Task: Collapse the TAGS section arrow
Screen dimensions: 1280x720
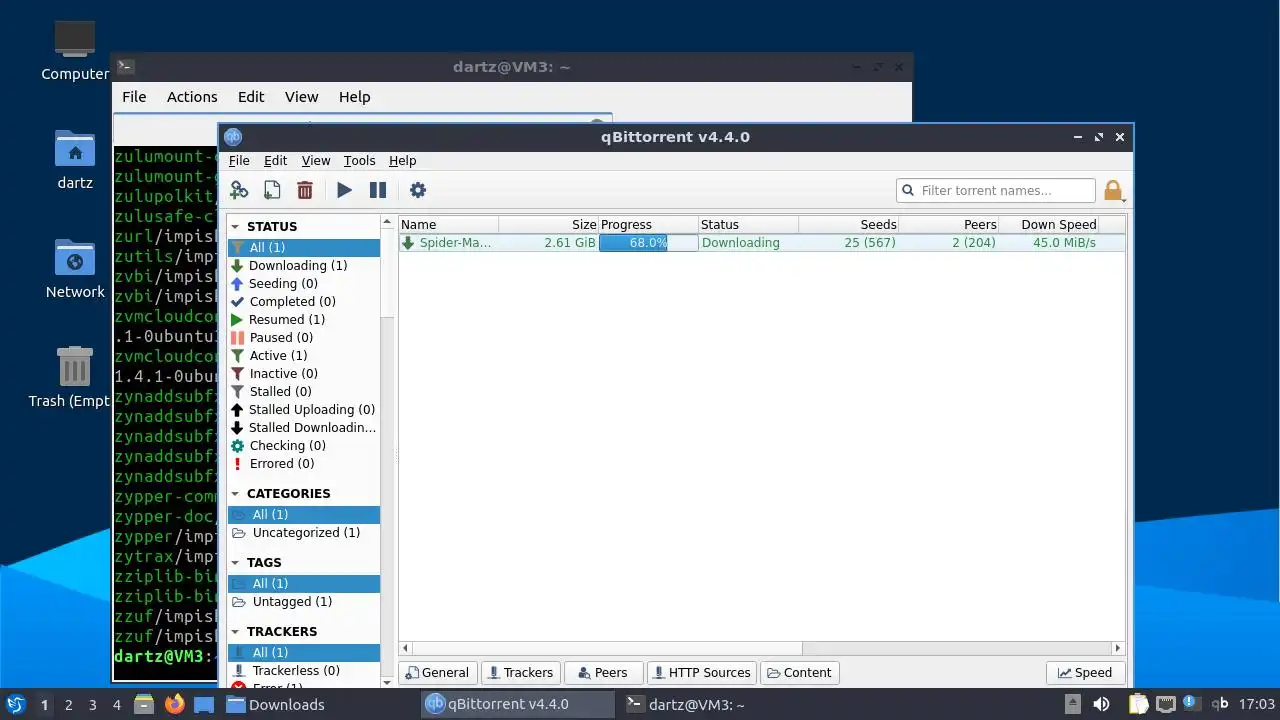Action: 236,562
